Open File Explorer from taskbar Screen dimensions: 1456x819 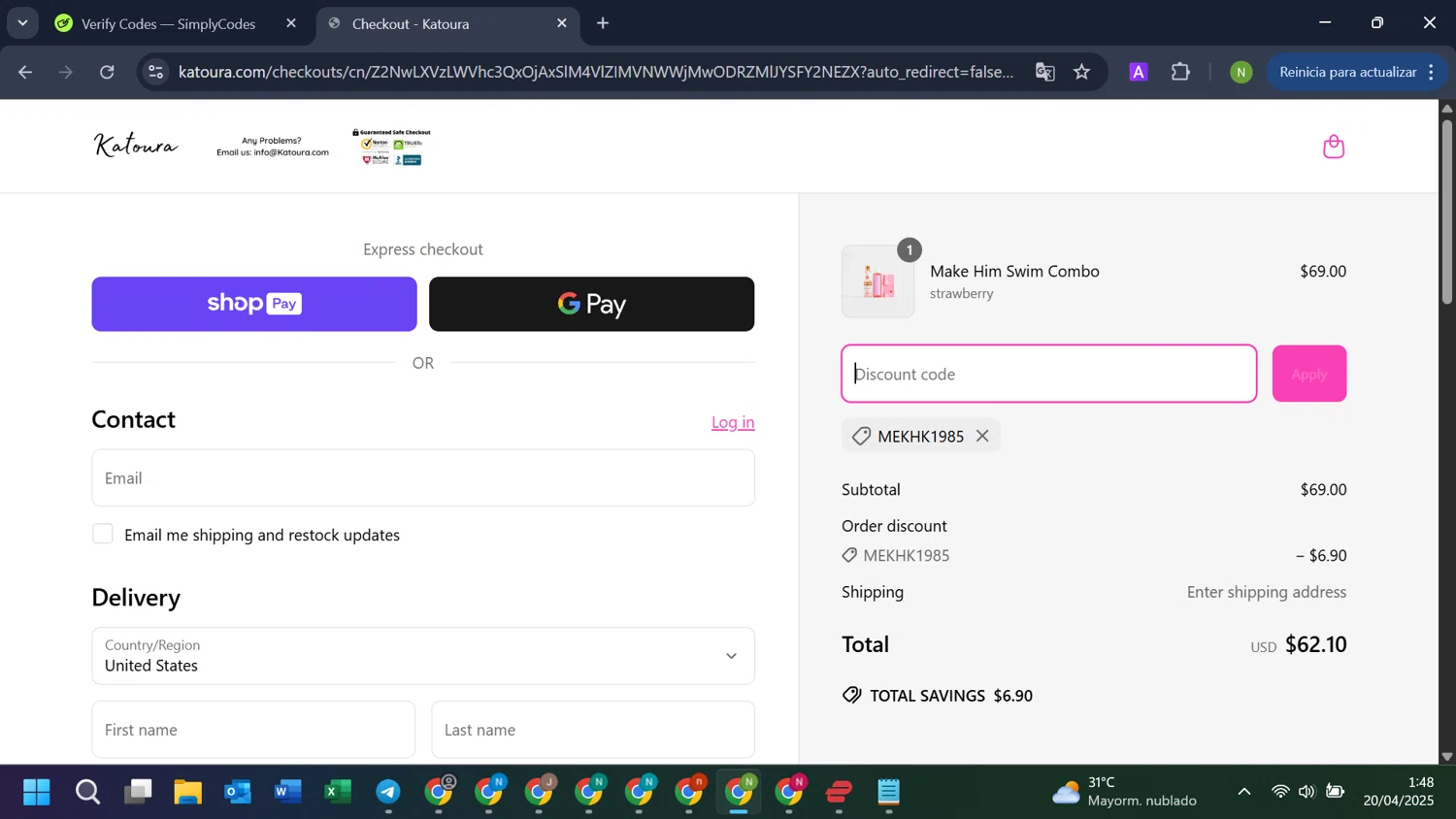point(187,793)
